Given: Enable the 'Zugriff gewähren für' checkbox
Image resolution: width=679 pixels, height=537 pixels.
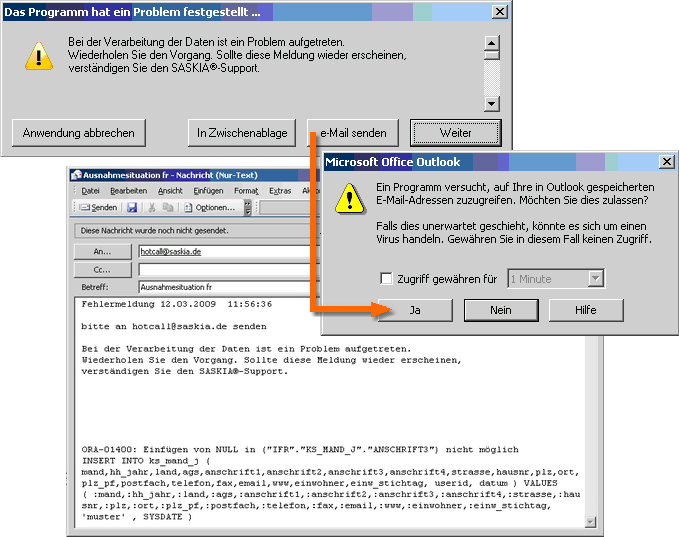Looking at the screenshot, I should pos(386,279).
